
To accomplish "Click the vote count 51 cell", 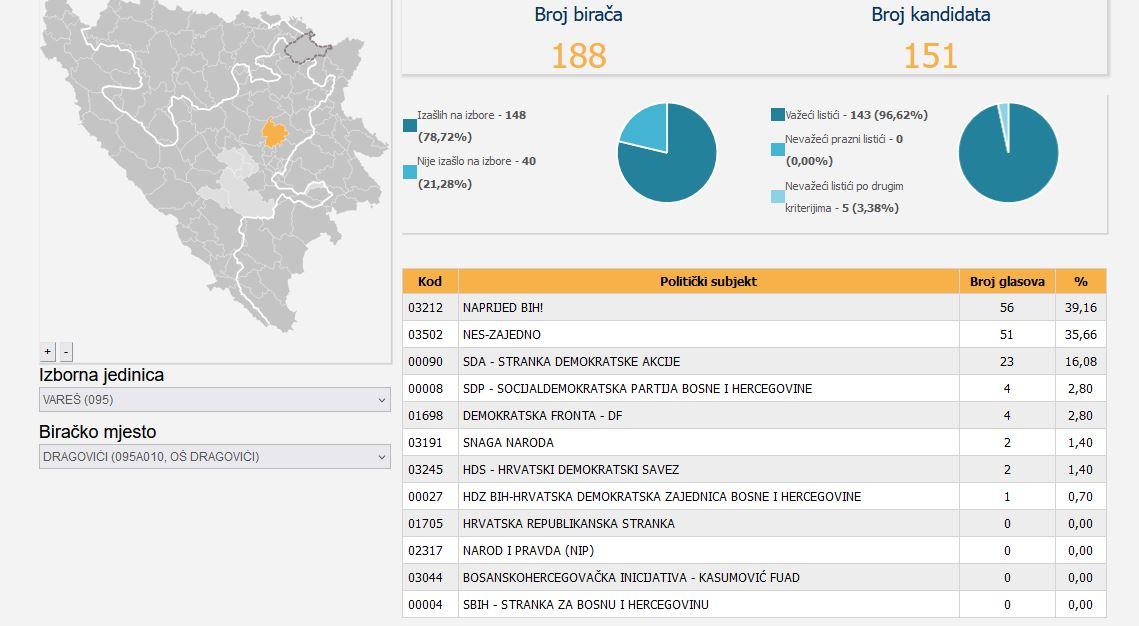I will coord(1007,334).
